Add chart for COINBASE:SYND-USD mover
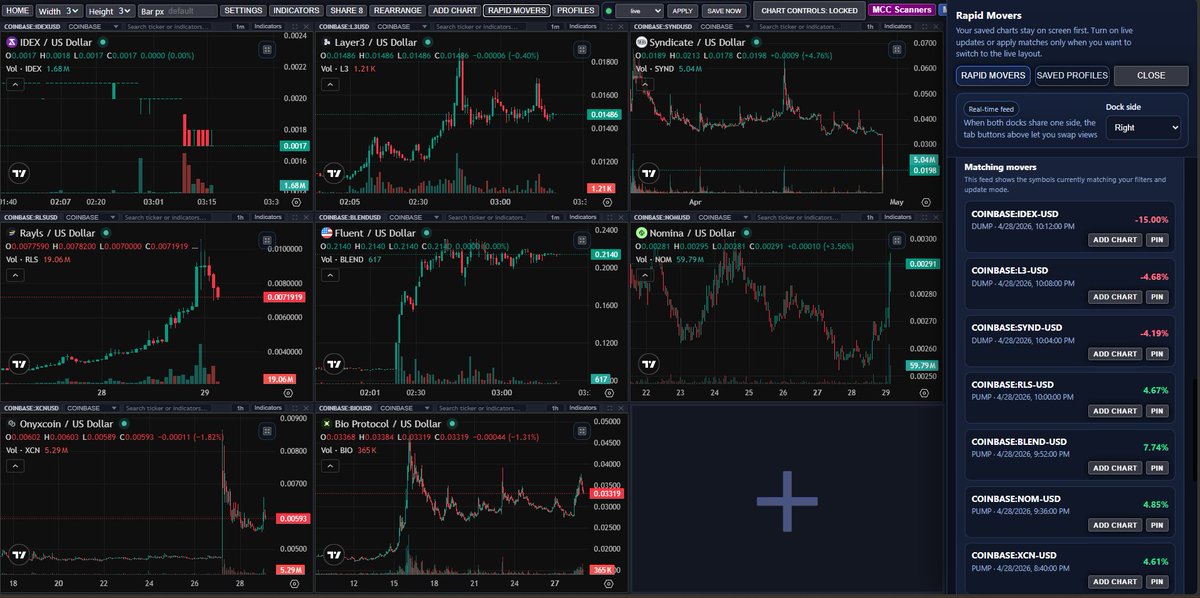The image size is (1200, 598). point(1115,354)
